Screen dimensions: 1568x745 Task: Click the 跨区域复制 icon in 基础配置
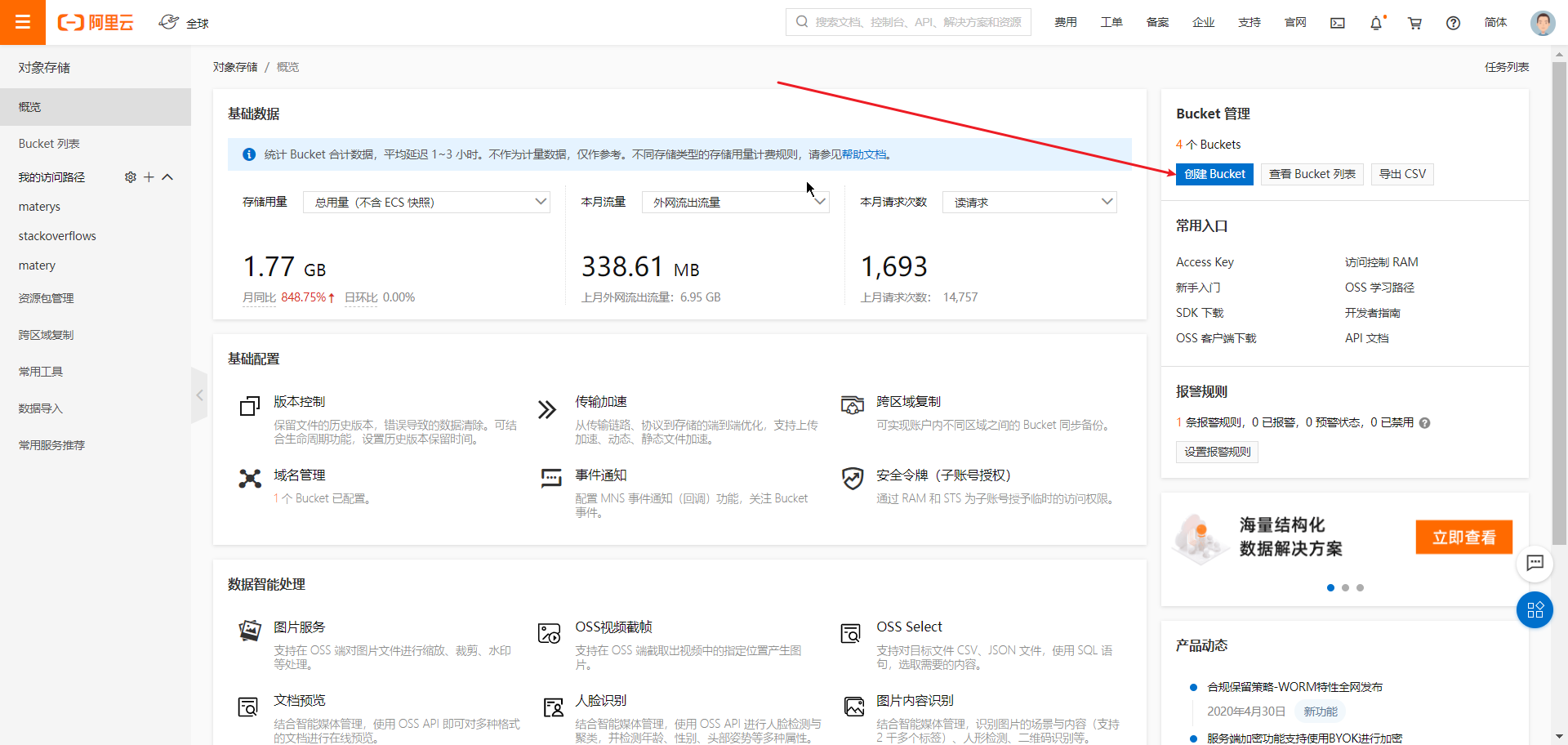(x=853, y=404)
